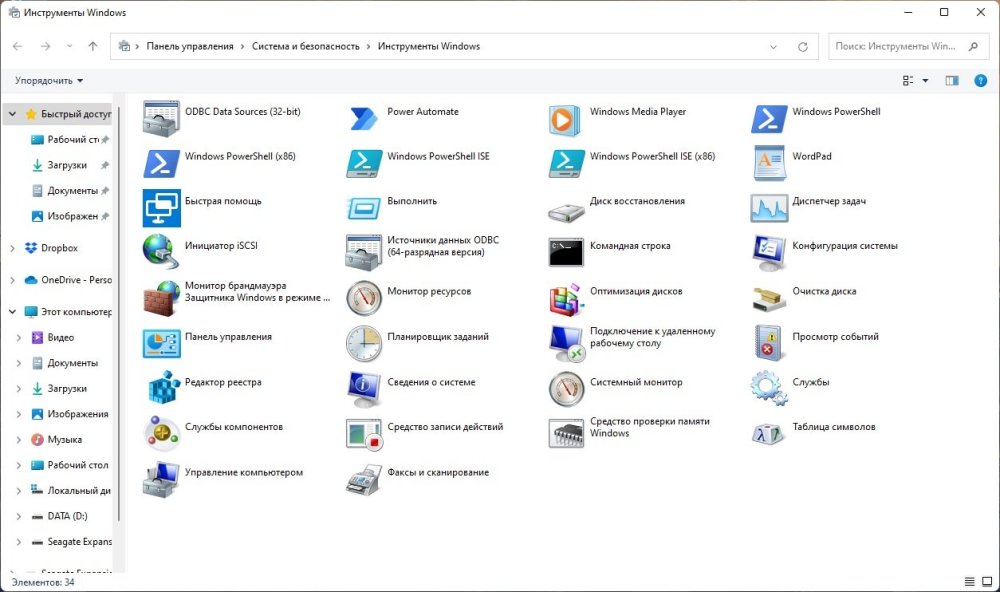Click the blue help question mark icon
Viewport: 1000px width, 592px height.
coord(980,80)
